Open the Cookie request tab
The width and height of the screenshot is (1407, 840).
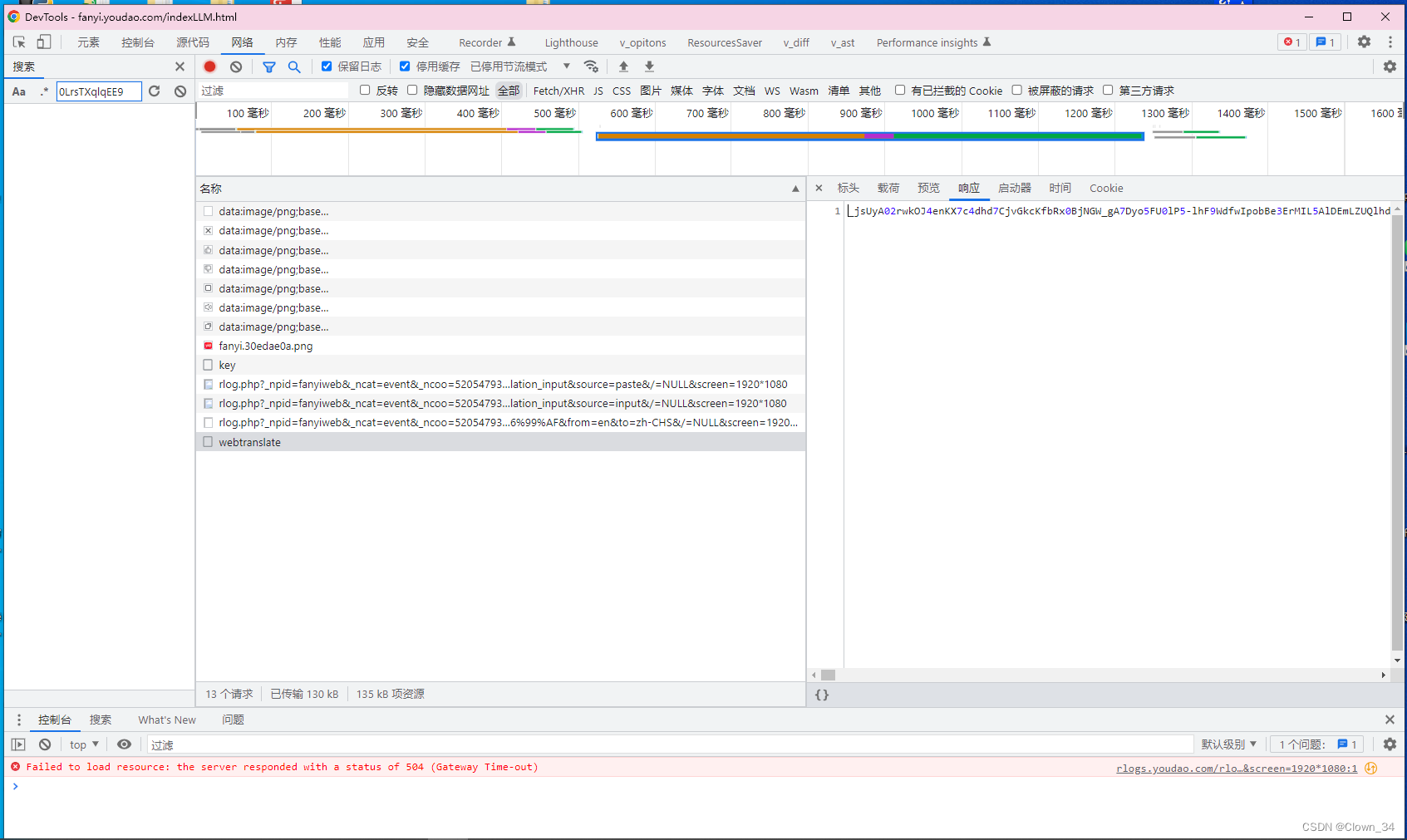coord(1106,188)
